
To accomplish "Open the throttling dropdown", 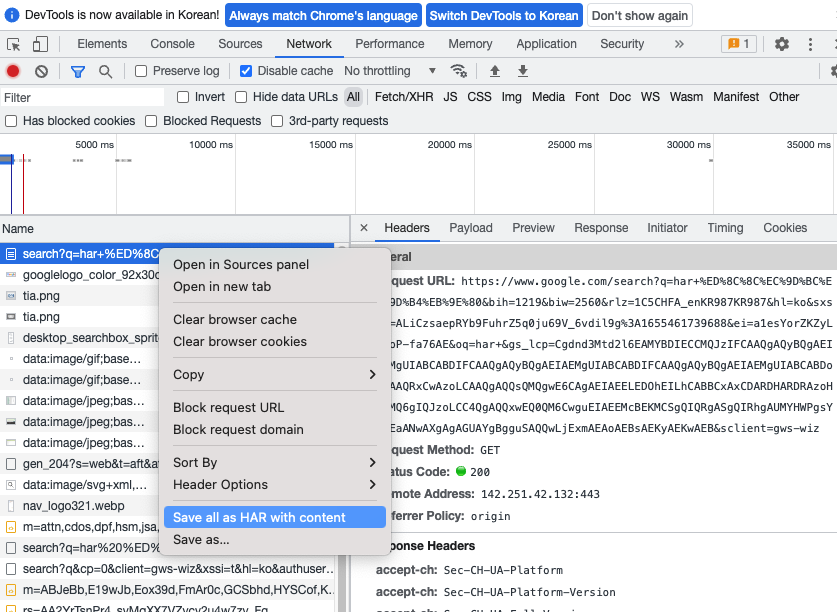I will [390, 70].
